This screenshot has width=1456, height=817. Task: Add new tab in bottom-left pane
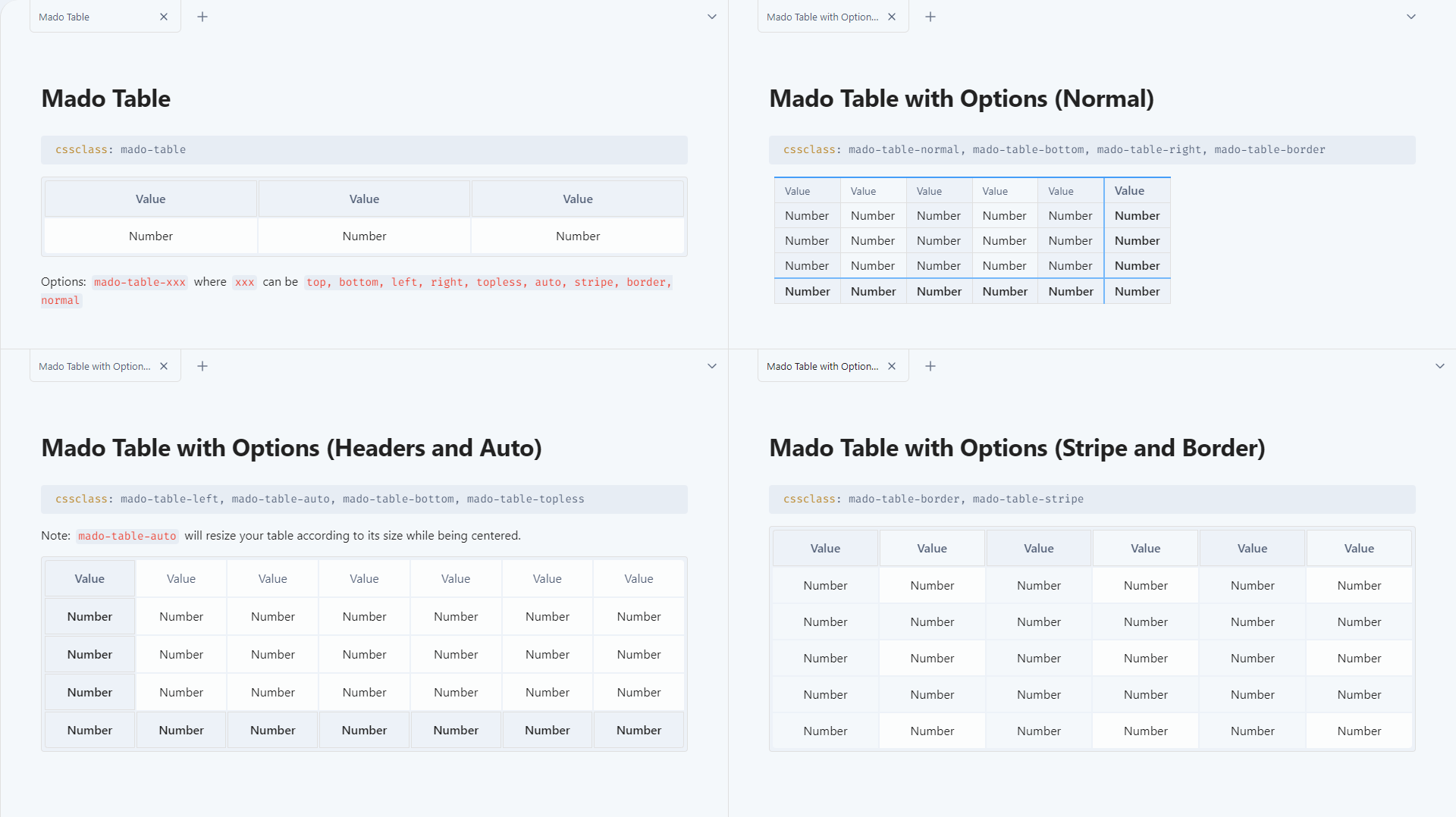pos(202,366)
